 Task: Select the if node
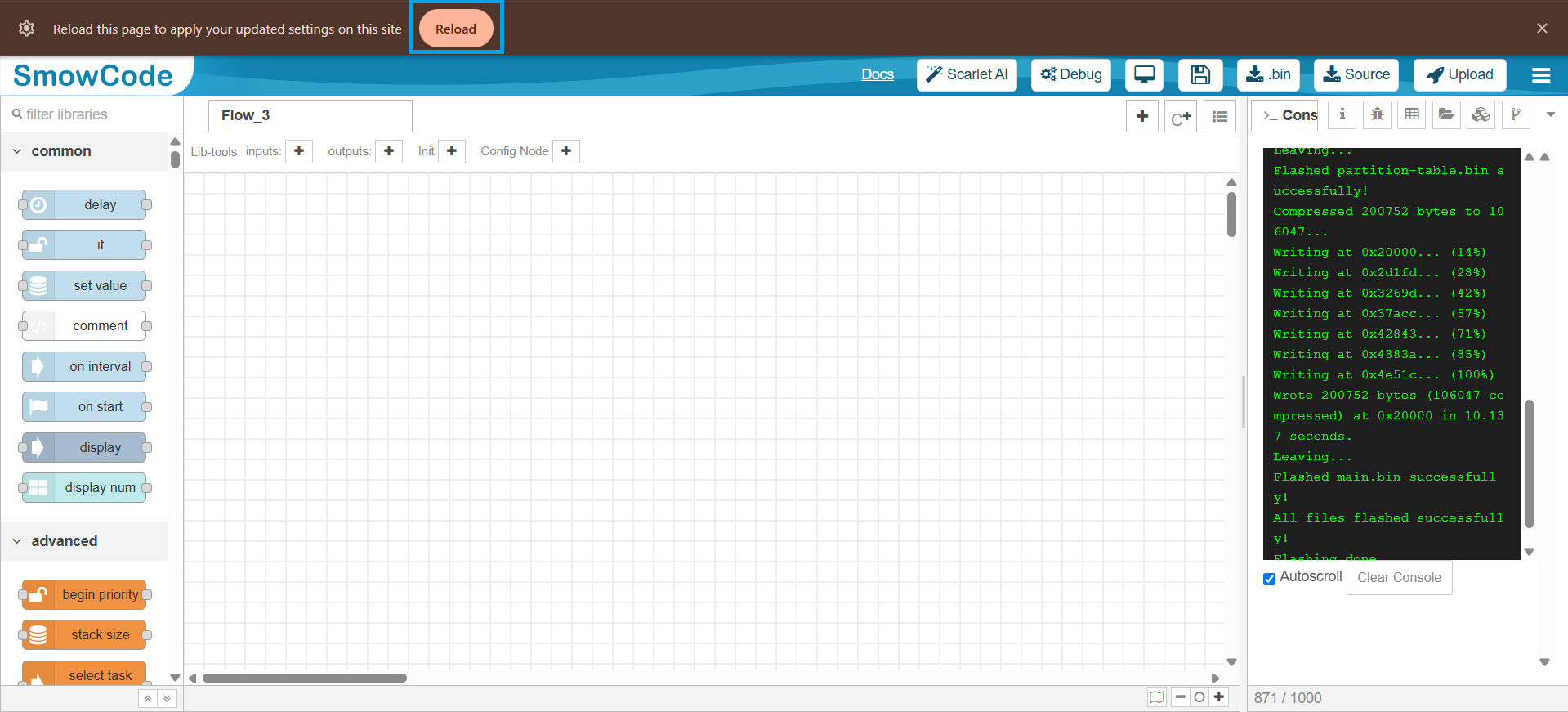coord(84,244)
